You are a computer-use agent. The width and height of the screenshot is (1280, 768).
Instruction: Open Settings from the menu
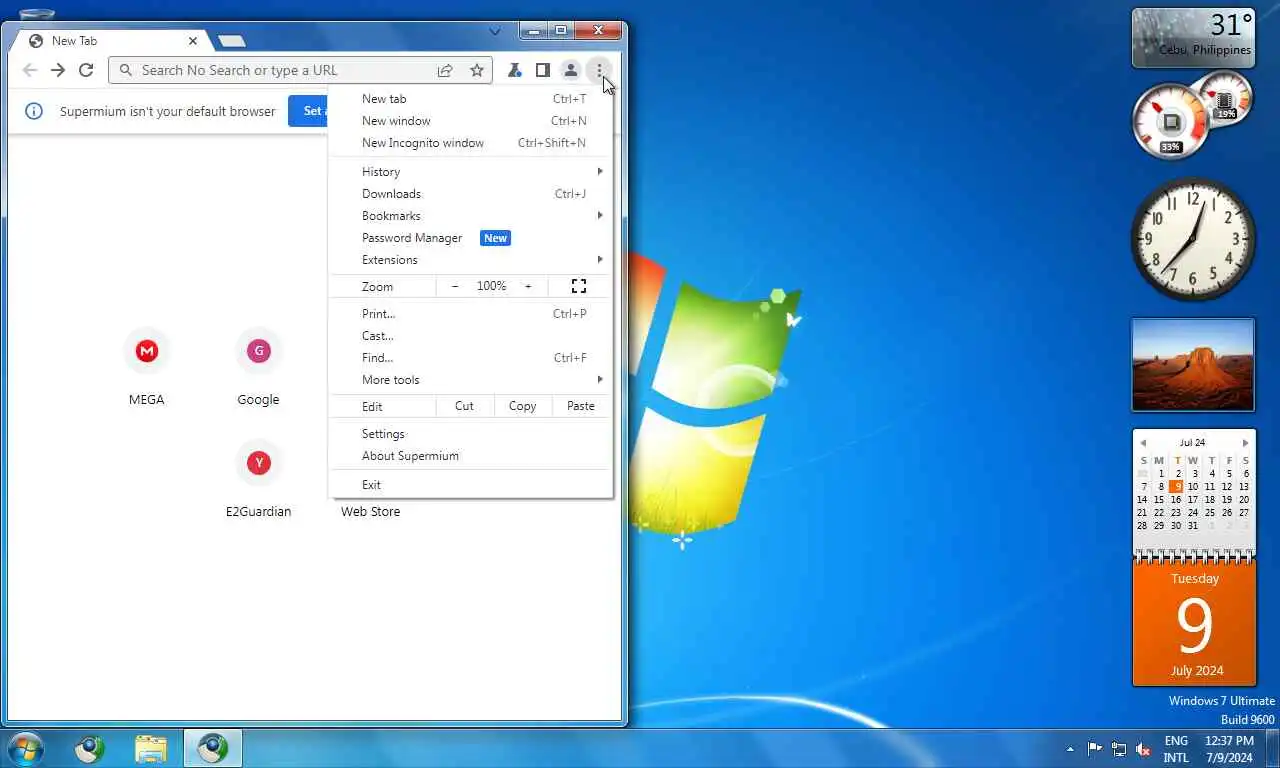pyautogui.click(x=470, y=434)
